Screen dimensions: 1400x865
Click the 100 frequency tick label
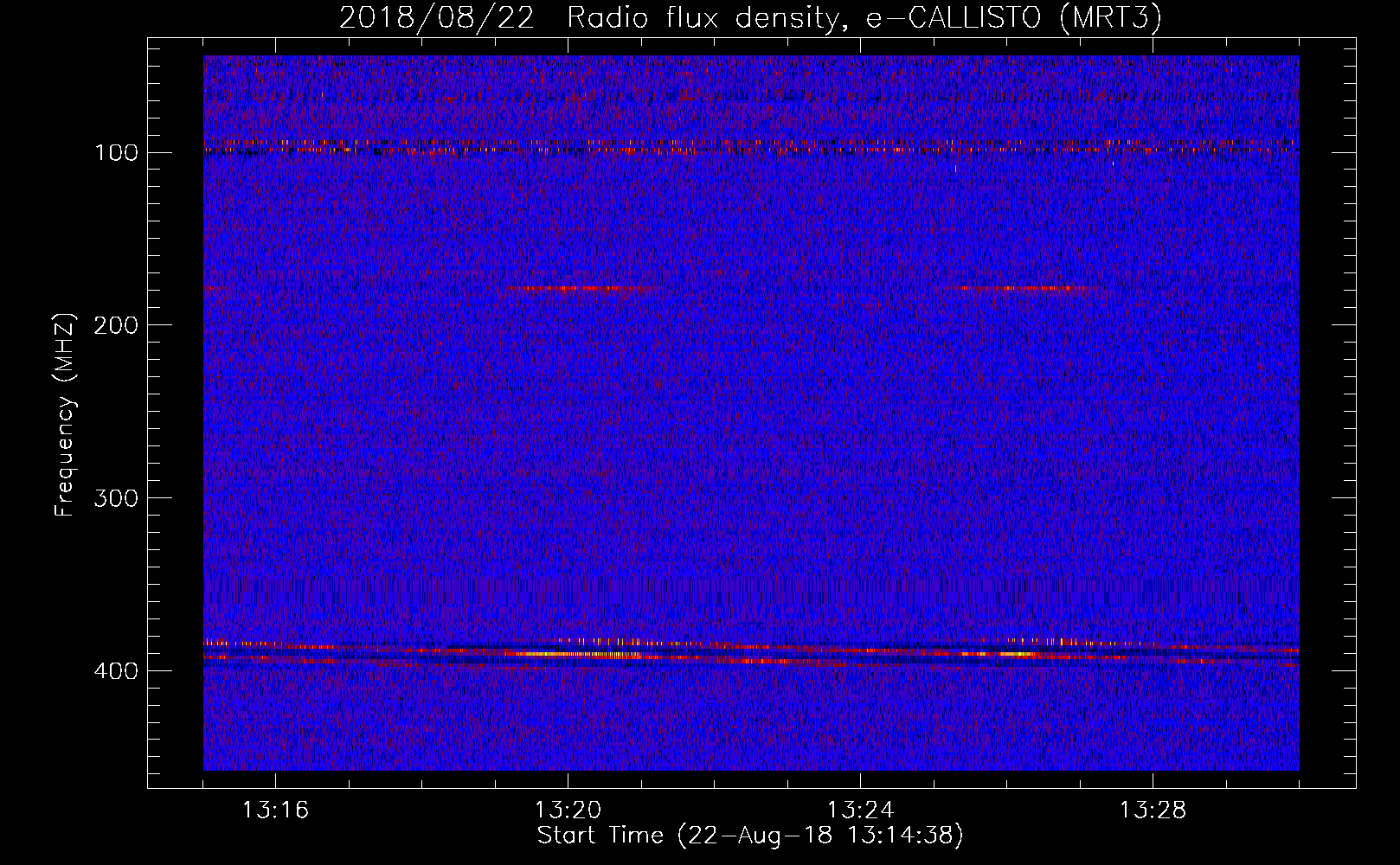point(117,153)
